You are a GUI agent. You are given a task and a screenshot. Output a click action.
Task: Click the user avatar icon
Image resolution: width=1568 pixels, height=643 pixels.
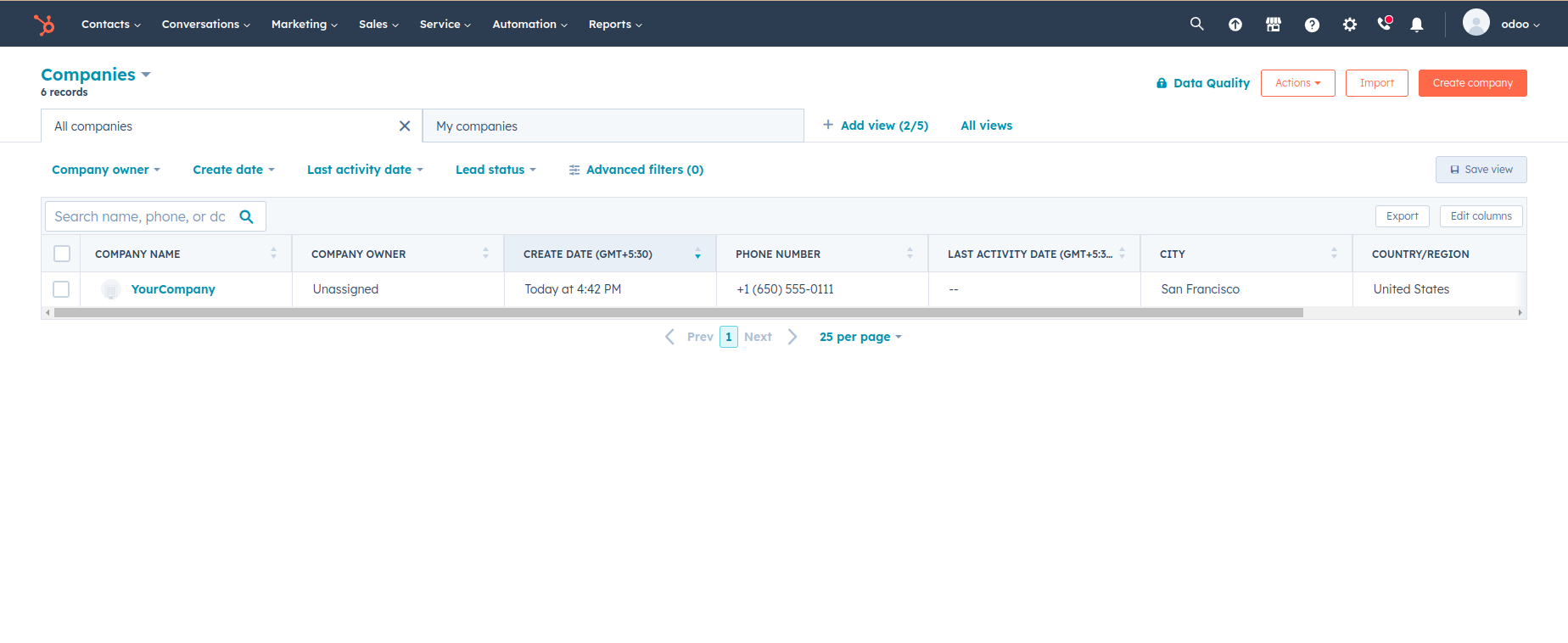click(1476, 23)
